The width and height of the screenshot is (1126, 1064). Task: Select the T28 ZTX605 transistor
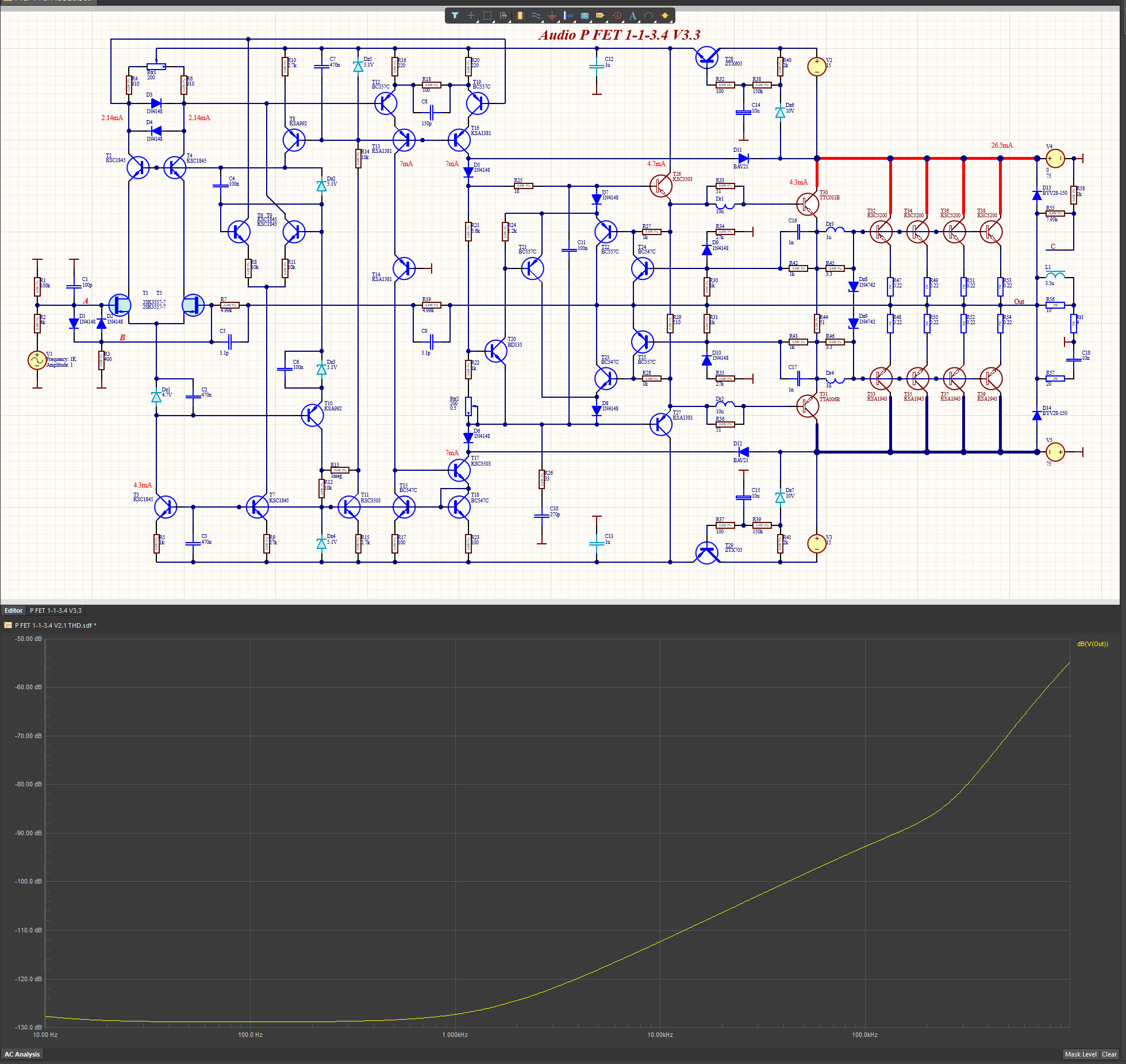coord(706,57)
